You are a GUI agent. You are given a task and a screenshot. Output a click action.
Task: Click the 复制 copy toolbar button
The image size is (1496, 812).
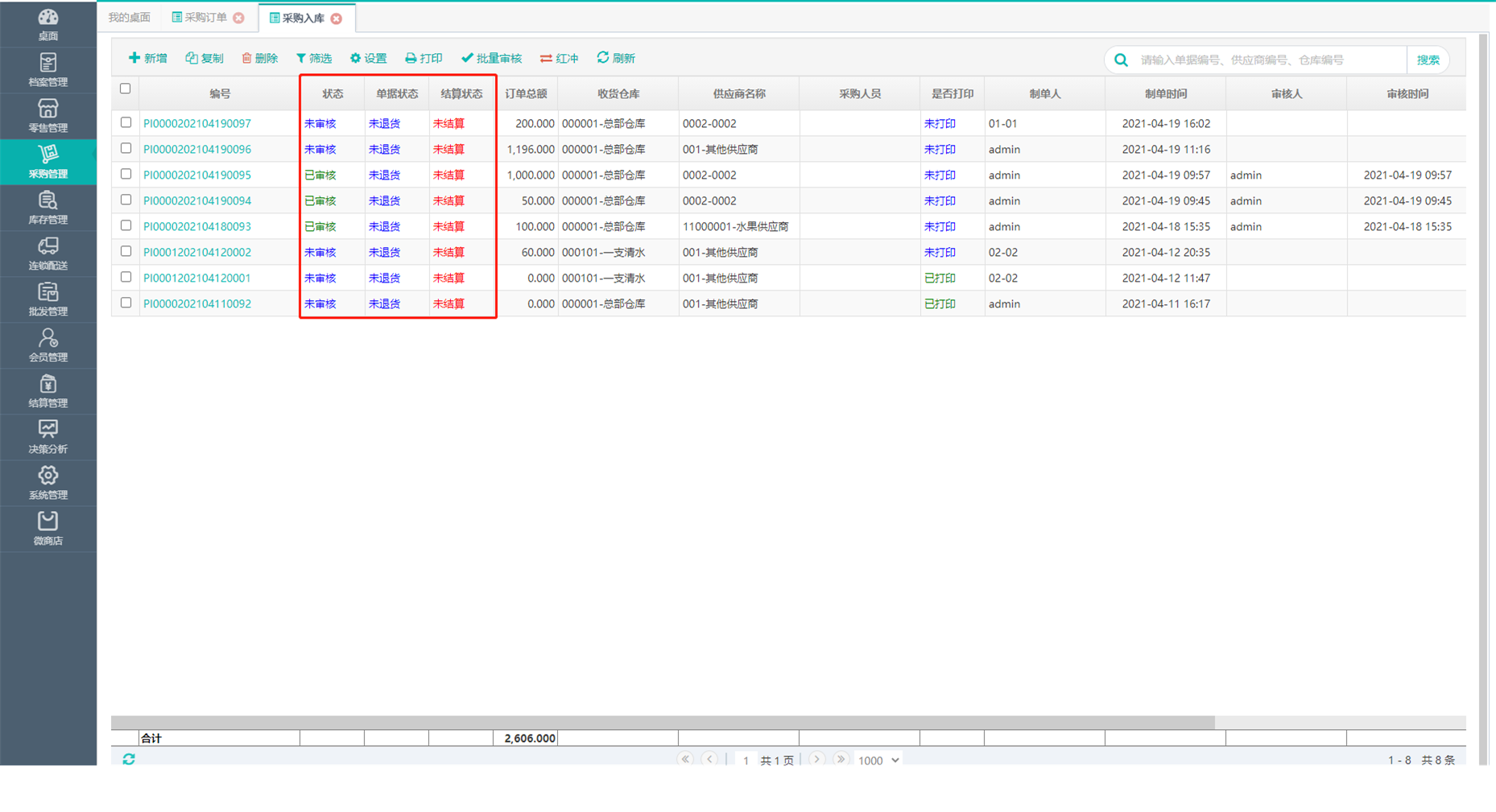205,58
